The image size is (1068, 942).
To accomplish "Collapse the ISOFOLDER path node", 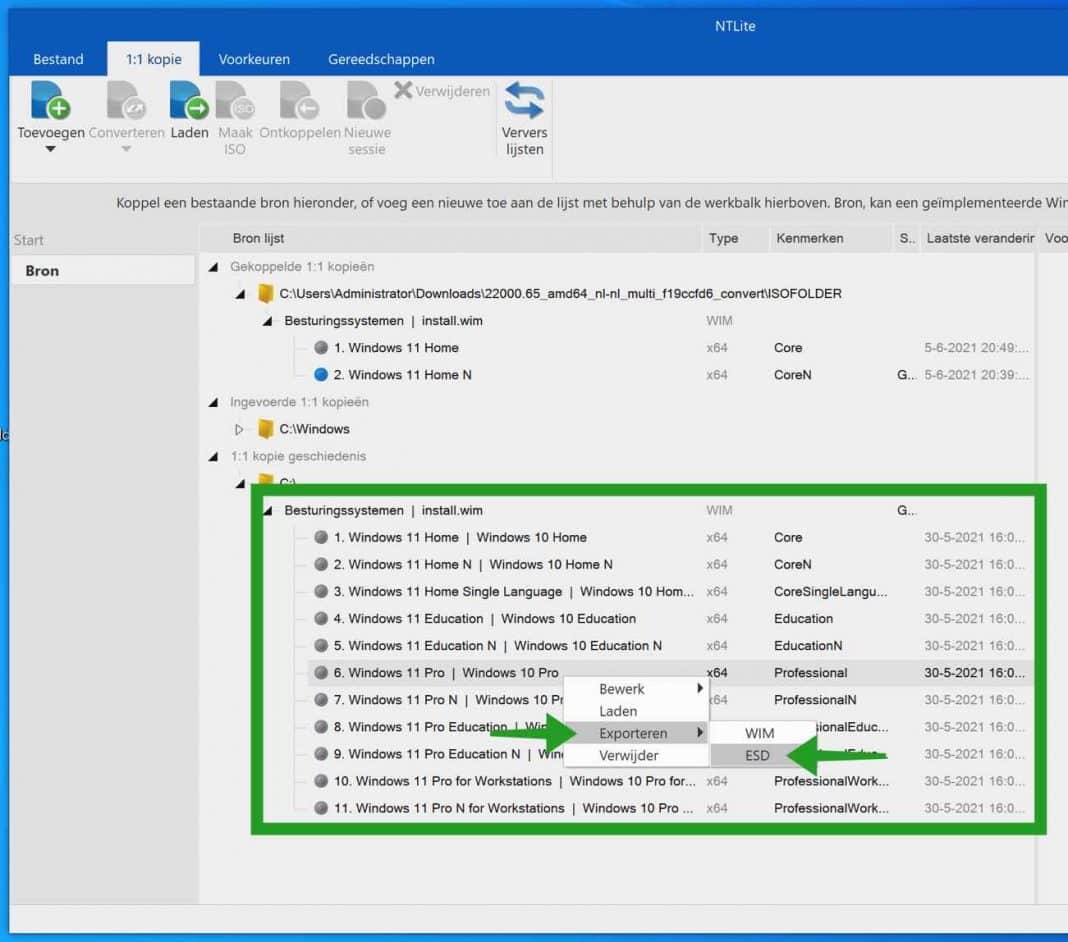I will [x=240, y=294].
